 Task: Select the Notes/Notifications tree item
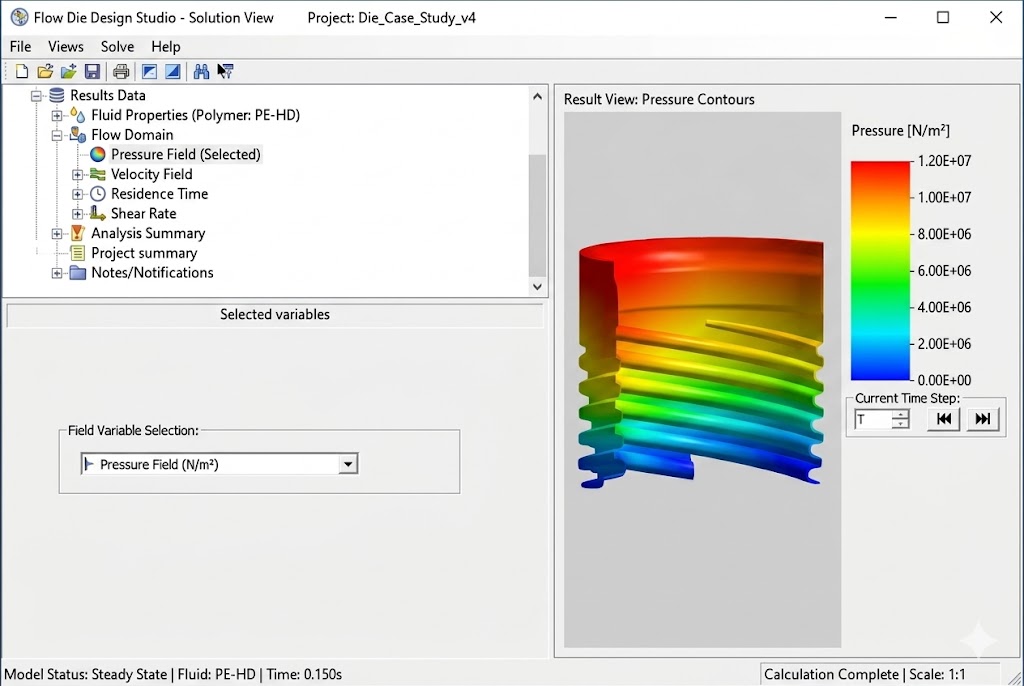pos(152,272)
